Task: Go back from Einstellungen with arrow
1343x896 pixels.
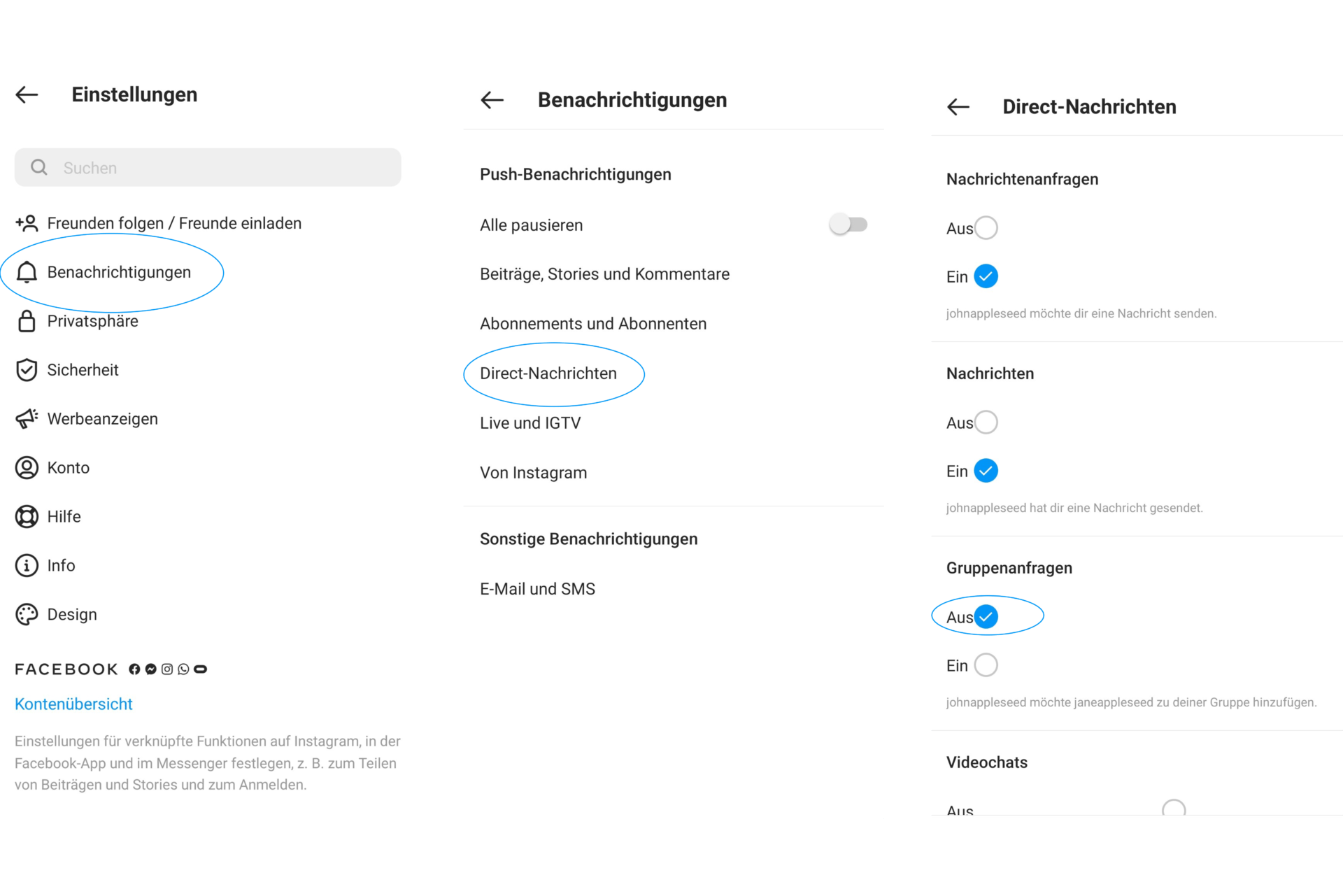Action: [27, 94]
